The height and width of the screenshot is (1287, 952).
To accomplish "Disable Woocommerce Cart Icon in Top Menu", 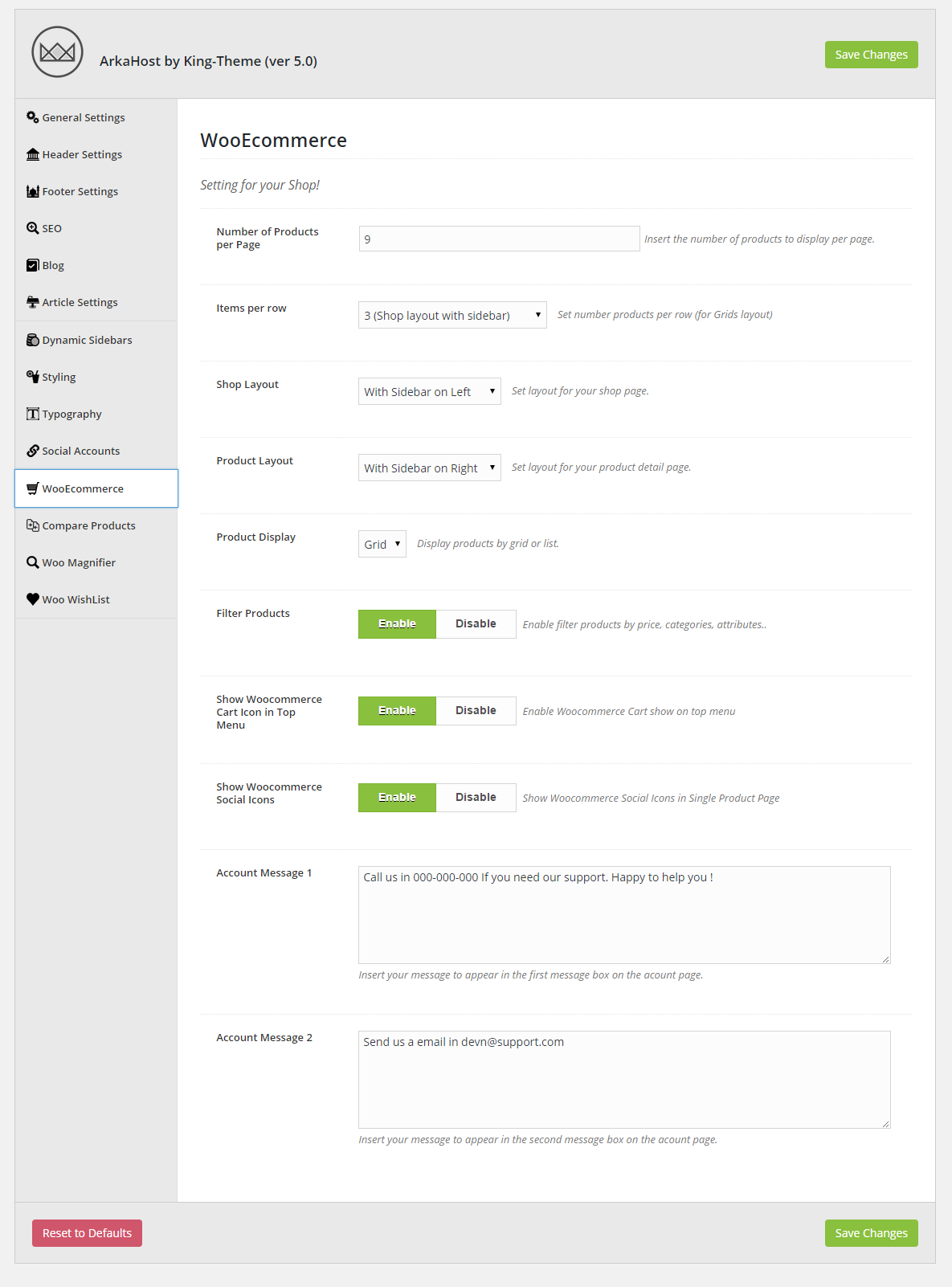I will click(476, 711).
